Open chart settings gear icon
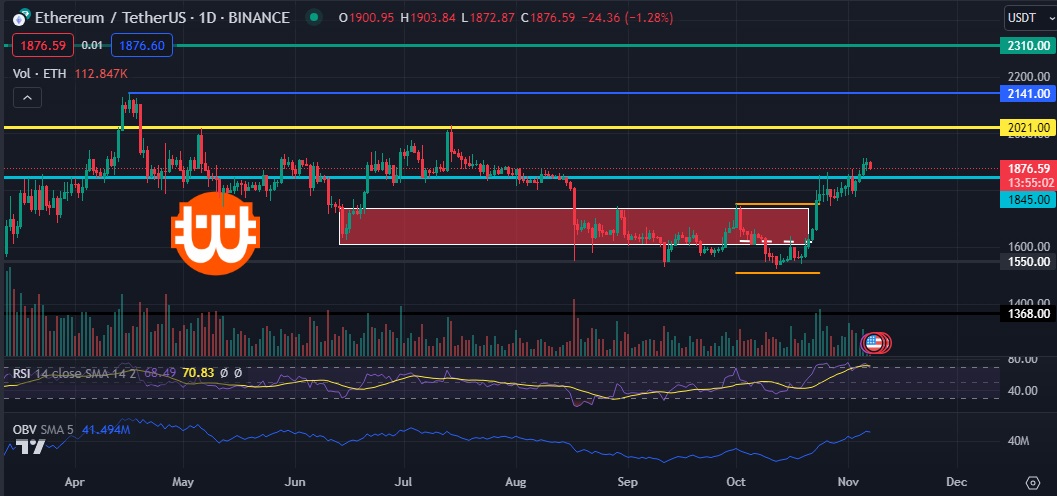The width and height of the screenshot is (1057, 496). [1032, 483]
